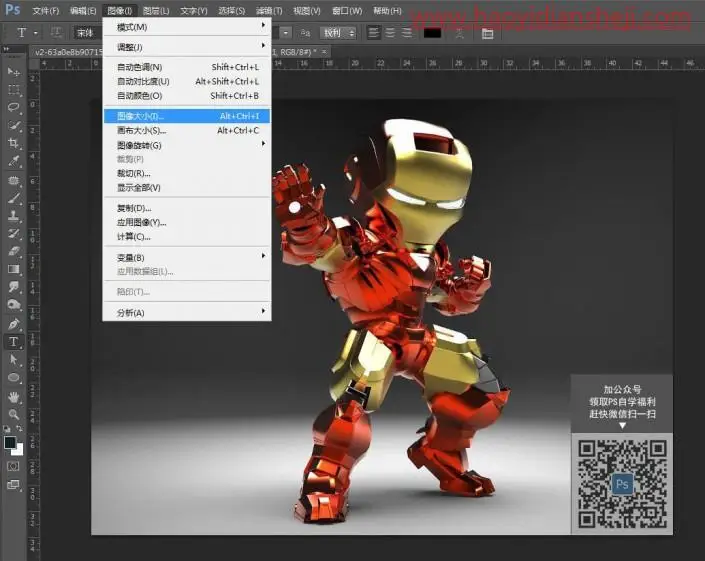The image size is (705, 561).
Task: Choose 显示全部(V) menu item
Action: [x=187, y=187]
